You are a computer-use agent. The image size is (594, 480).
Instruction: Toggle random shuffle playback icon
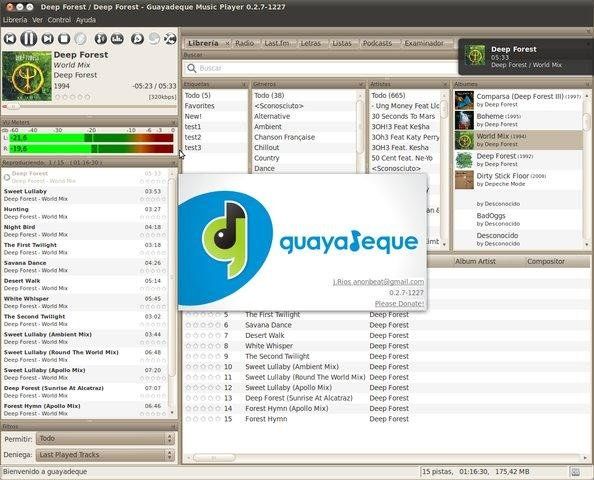(x=170, y=39)
